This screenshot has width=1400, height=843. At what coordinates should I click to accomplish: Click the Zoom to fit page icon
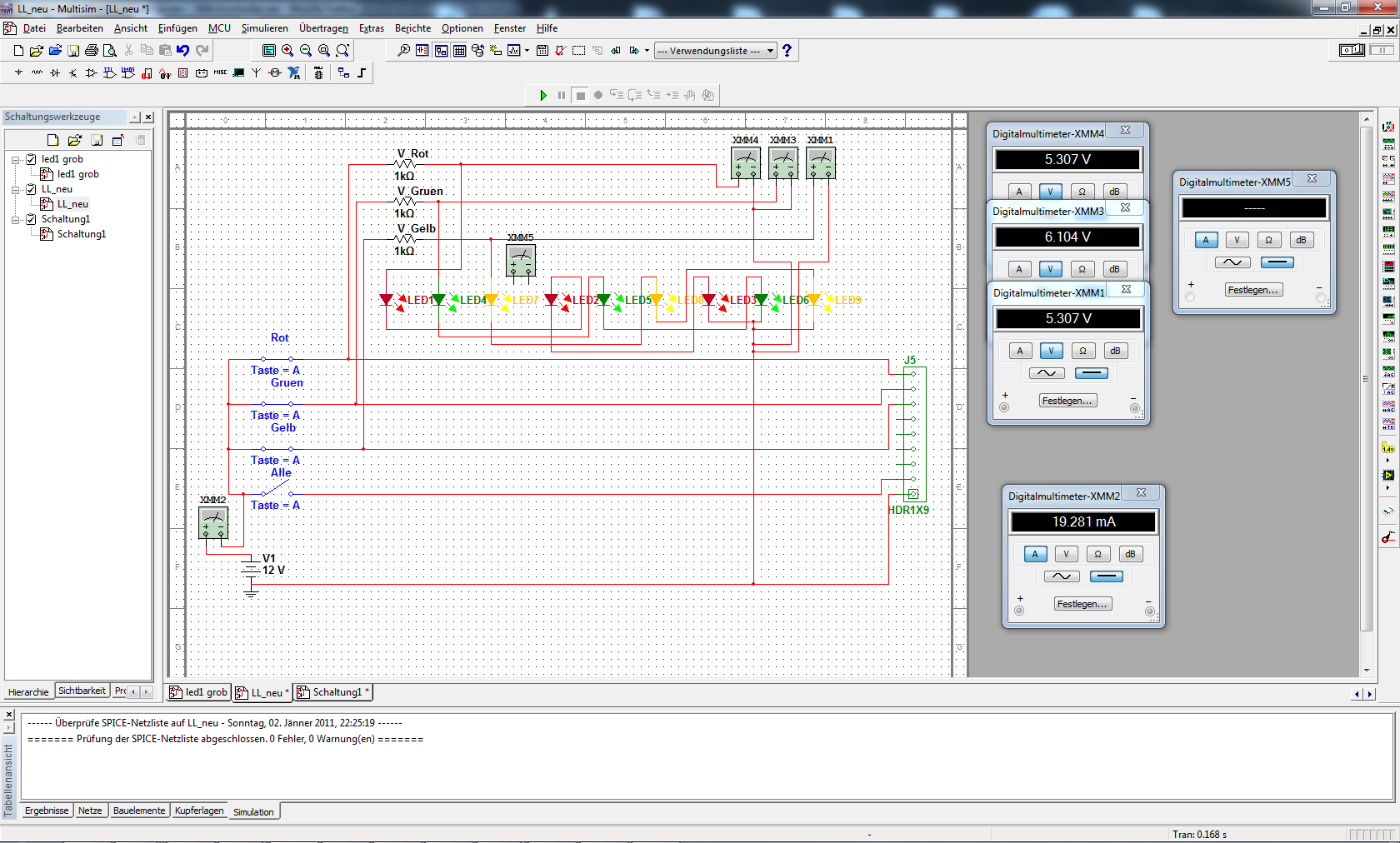pos(342,51)
